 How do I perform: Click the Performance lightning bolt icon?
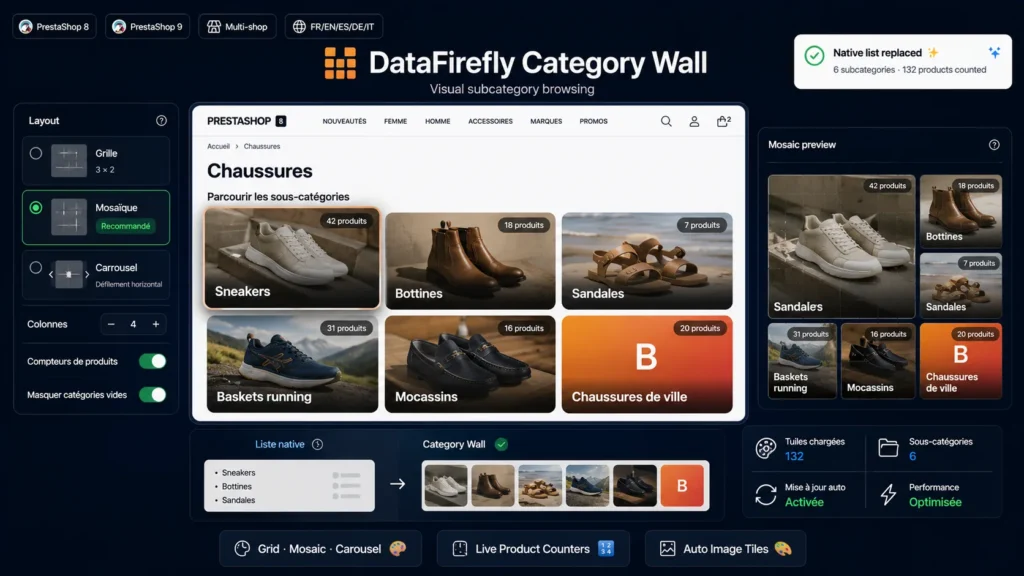[888, 494]
